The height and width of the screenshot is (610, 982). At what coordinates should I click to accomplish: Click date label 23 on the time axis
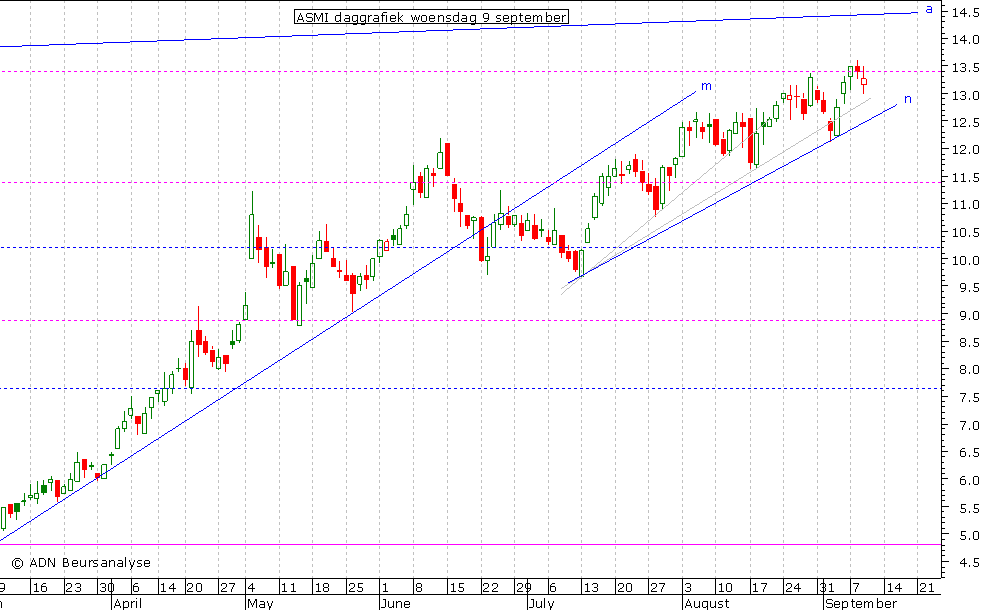click(73, 587)
